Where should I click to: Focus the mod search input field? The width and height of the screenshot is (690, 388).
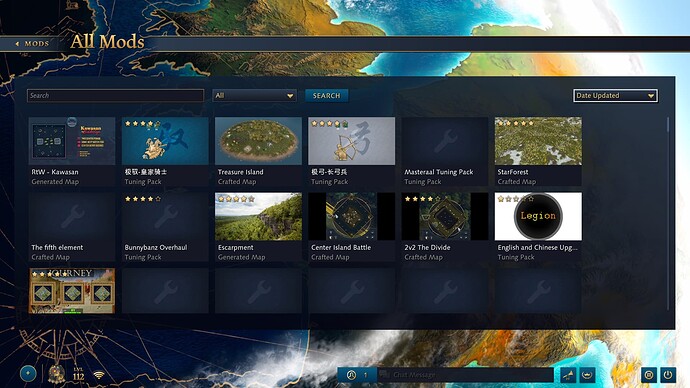coord(115,95)
